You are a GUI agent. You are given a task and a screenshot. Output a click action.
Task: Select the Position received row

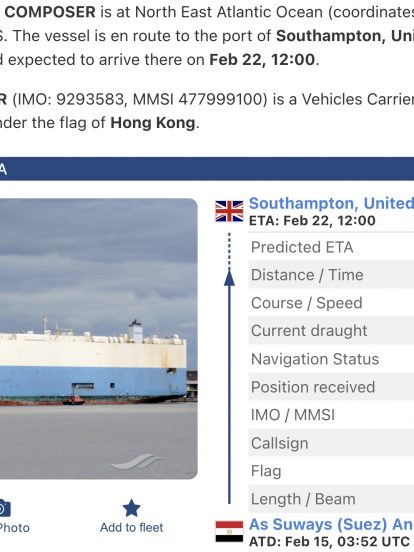click(331, 387)
